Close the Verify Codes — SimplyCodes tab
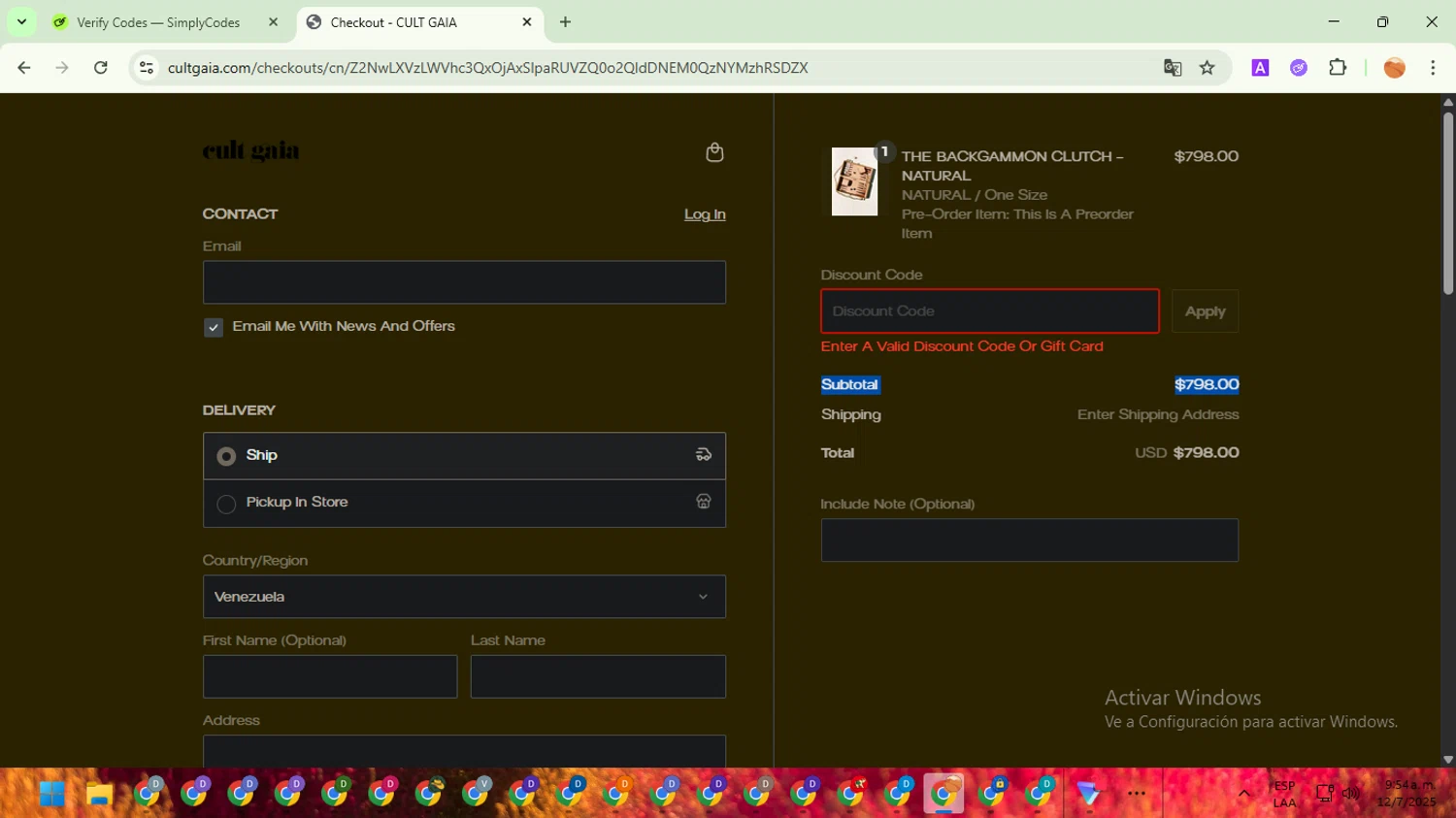 click(x=273, y=21)
